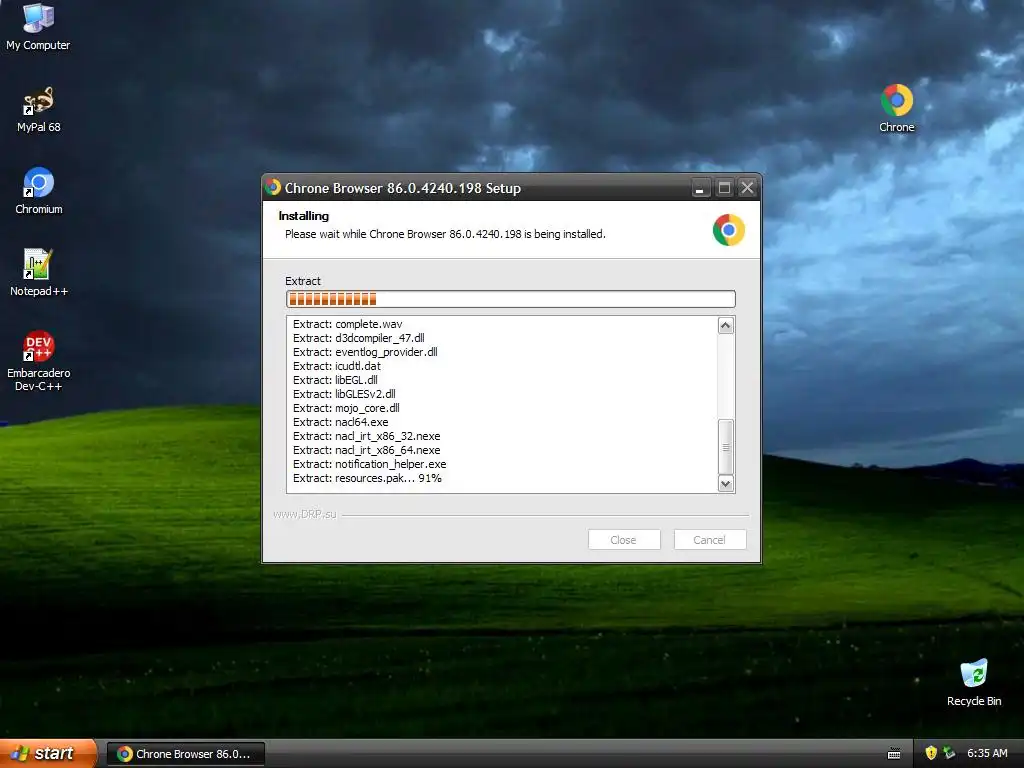The width and height of the screenshot is (1024, 768).
Task: Click the network connection tray icon
Action: click(x=949, y=753)
